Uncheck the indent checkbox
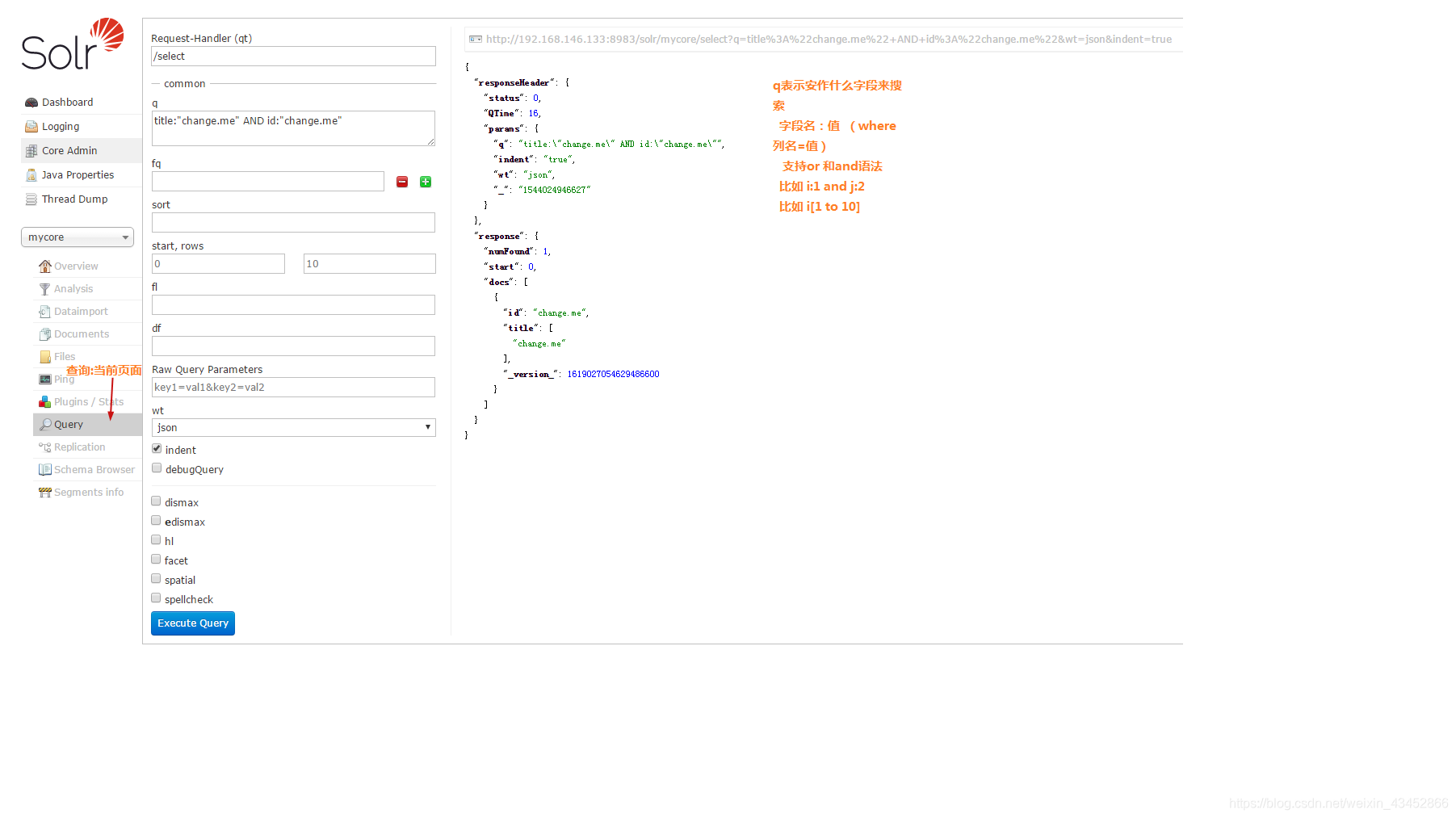1456x818 pixels. coord(157,449)
